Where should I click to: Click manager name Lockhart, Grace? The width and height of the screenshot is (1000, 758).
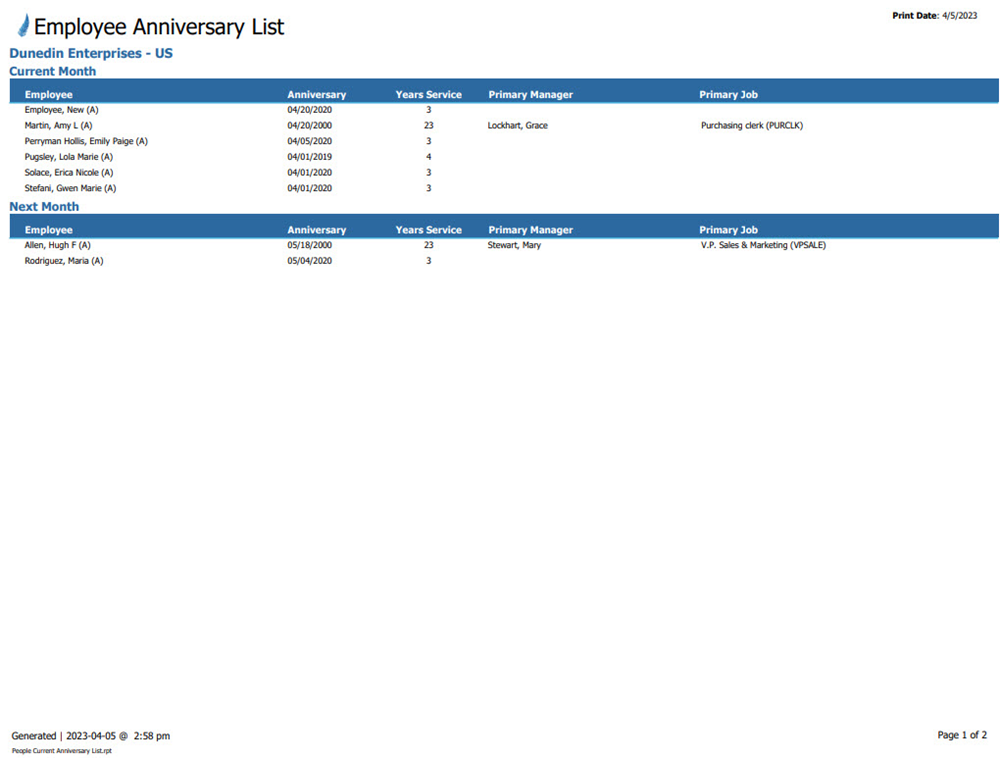[517, 126]
